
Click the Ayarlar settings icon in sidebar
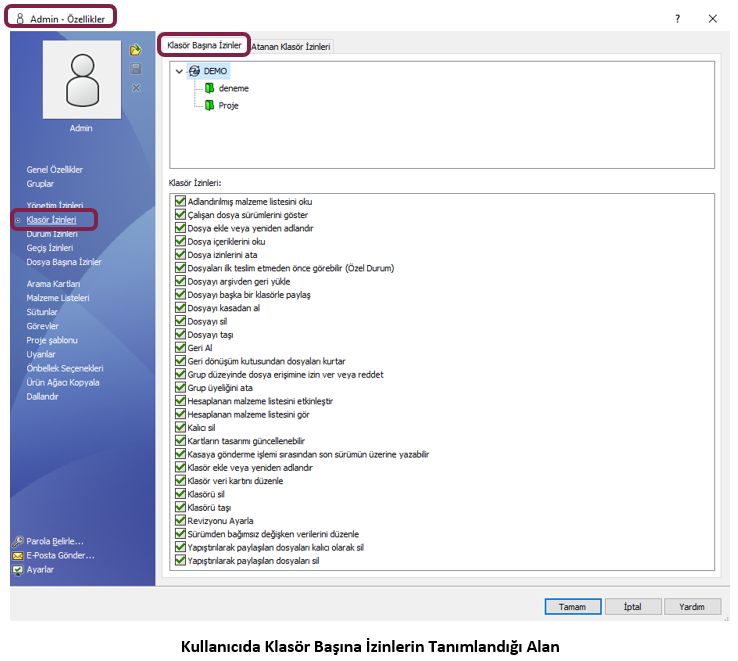18,570
